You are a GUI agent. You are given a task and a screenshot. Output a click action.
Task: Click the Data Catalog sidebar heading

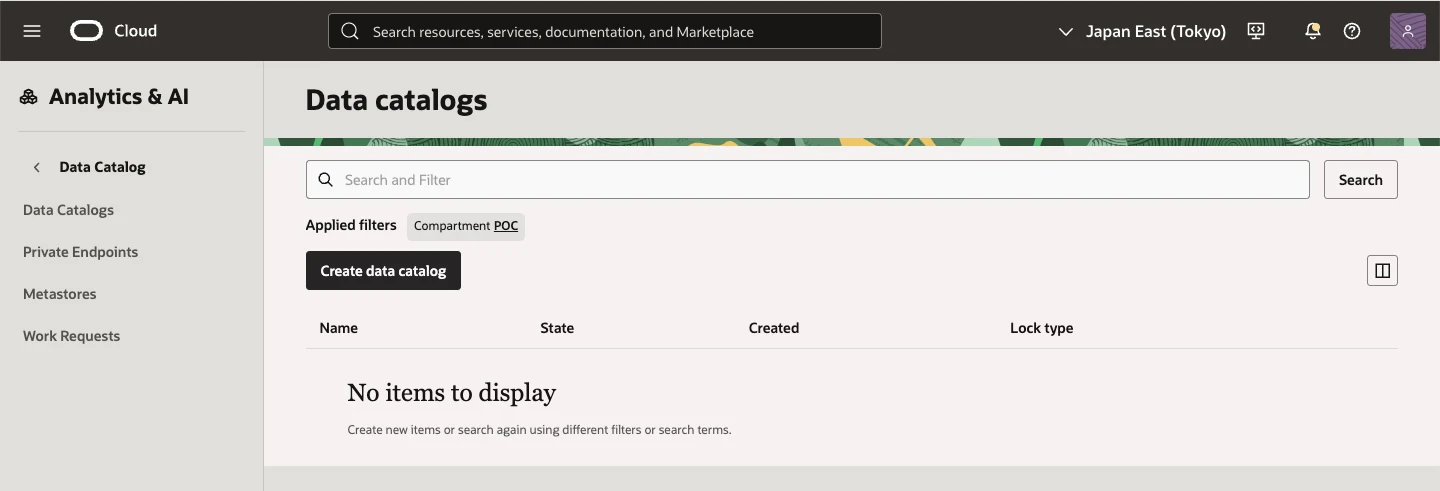[x=102, y=167]
